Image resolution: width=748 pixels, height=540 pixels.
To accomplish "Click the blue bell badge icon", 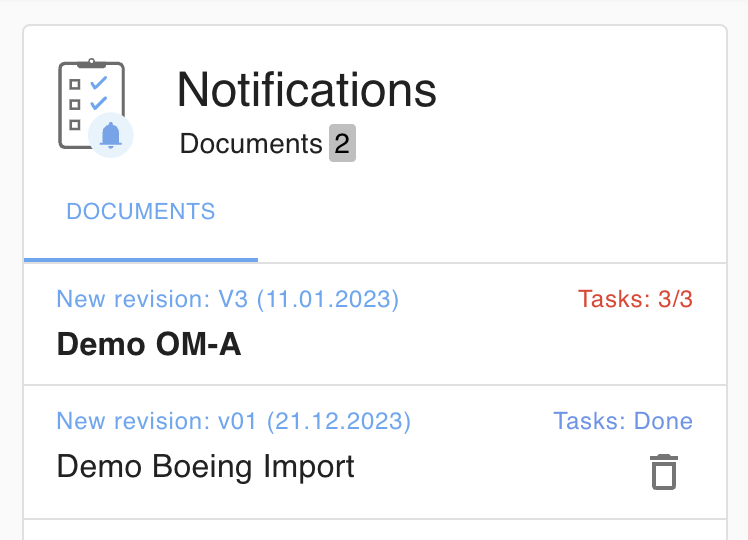I will click(x=111, y=134).
